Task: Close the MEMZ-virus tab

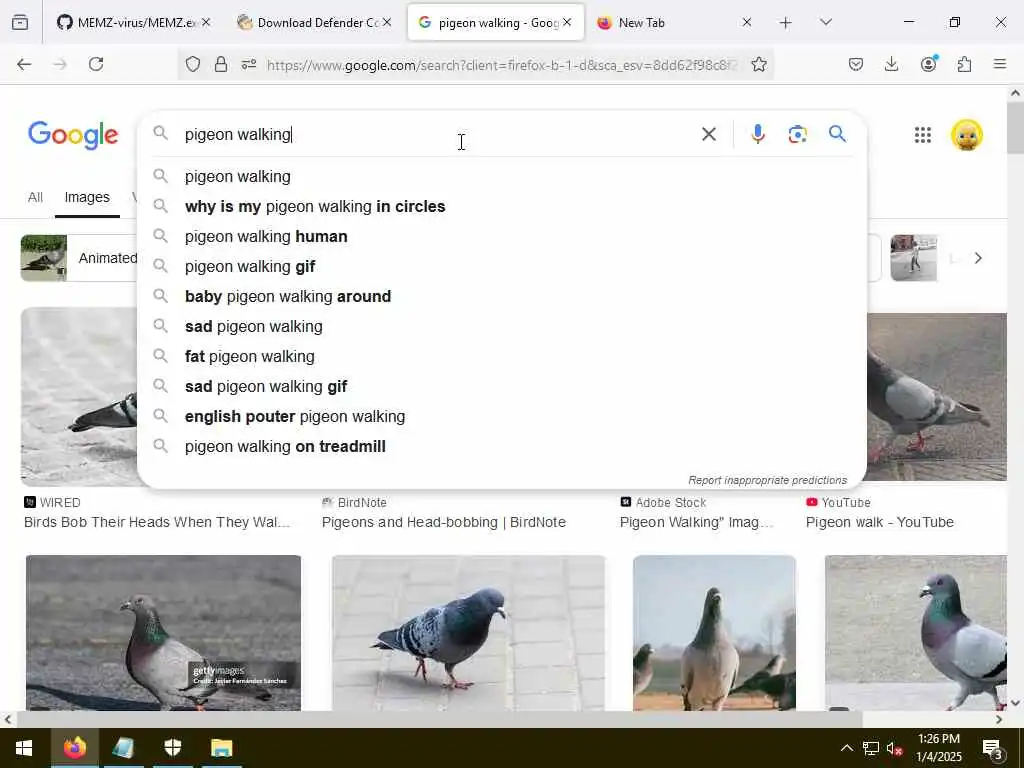Action: 206,23
